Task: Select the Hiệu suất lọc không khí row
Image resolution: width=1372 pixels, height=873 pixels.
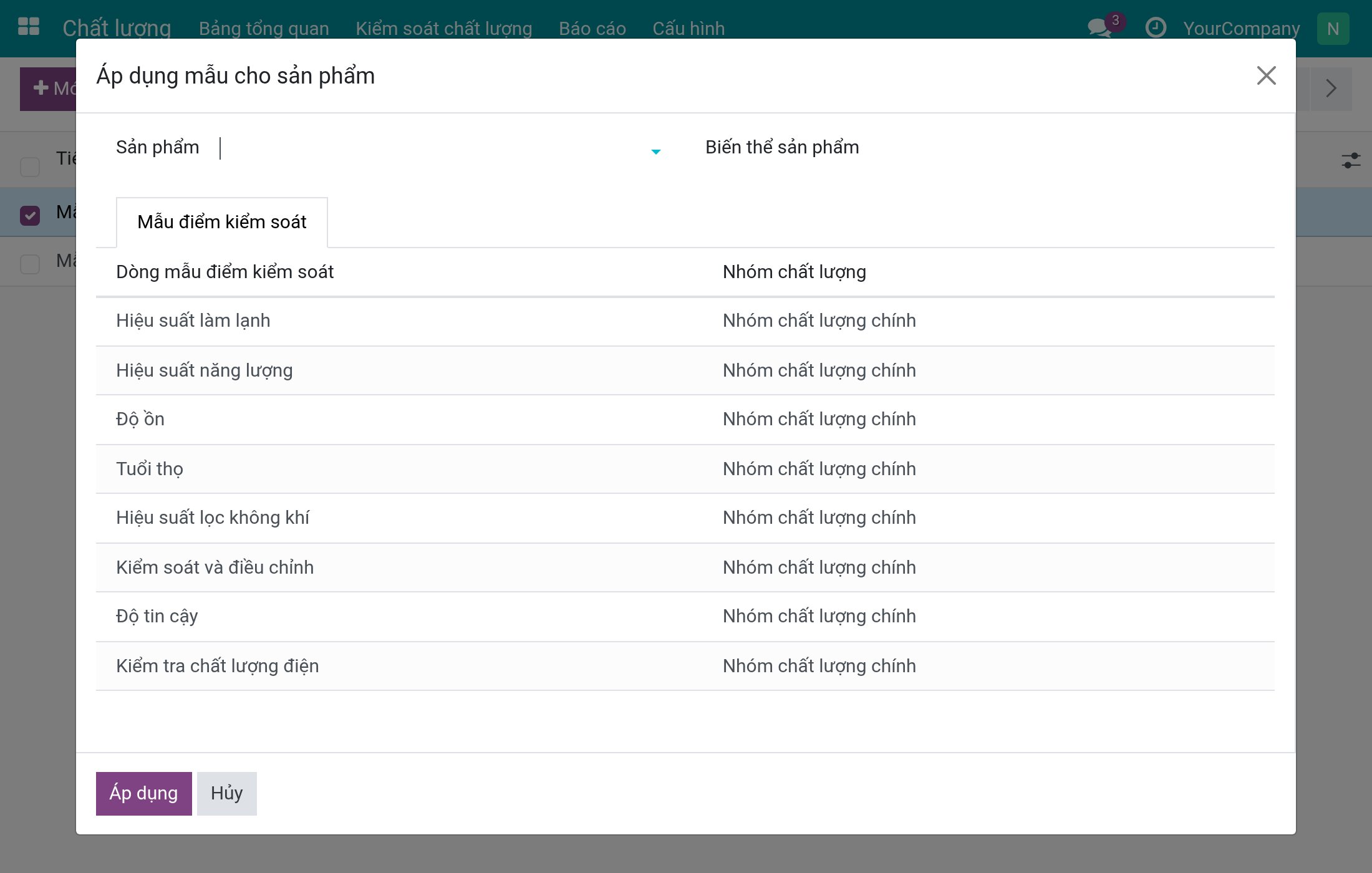Action: point(685,518)
